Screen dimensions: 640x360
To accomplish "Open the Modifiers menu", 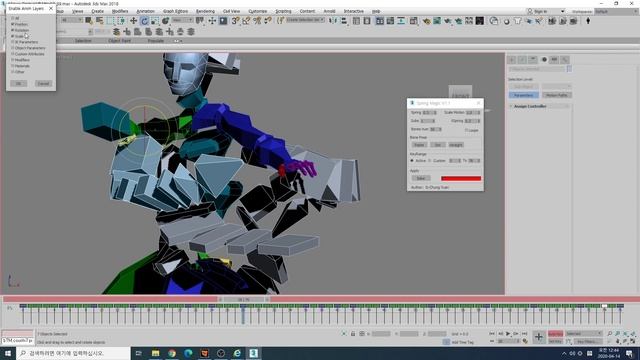I will point(120,11).
